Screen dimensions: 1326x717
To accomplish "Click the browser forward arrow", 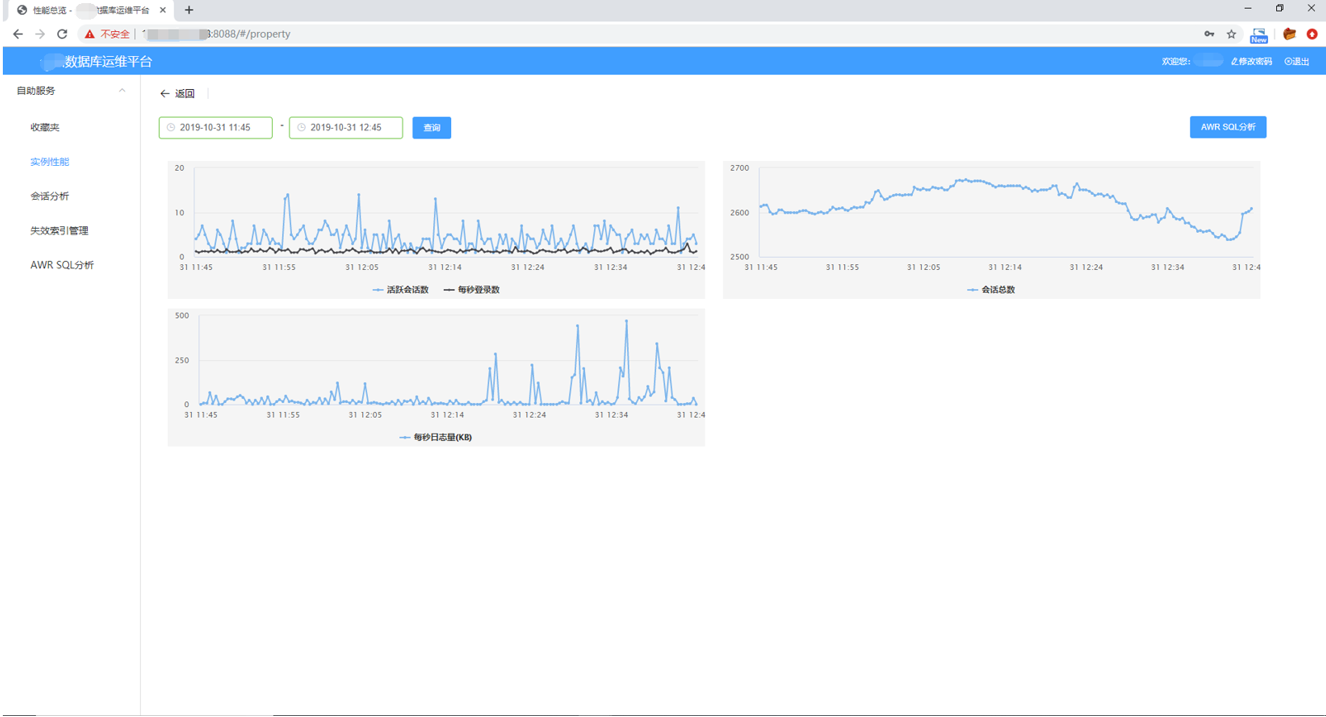I will click(40, 34).
